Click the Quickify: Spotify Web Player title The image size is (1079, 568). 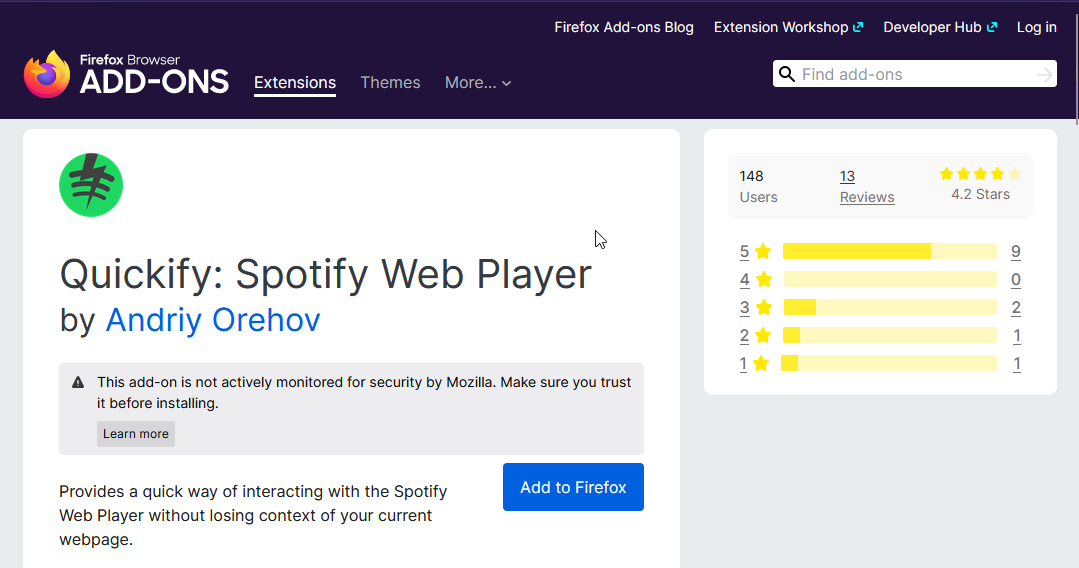pos(325,274)
